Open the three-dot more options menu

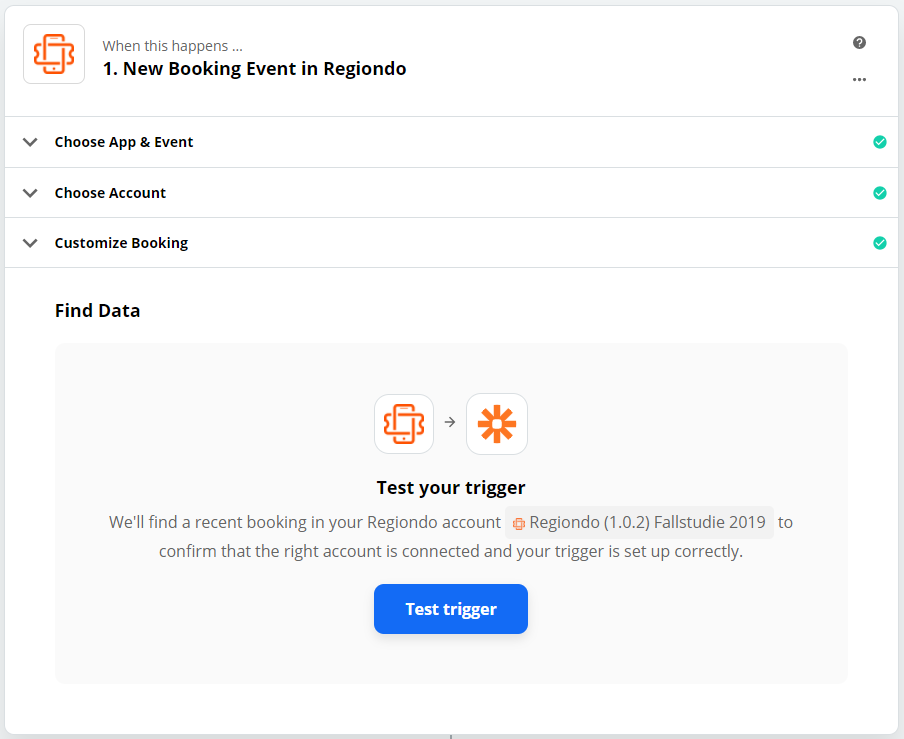(x=859, y=80)
